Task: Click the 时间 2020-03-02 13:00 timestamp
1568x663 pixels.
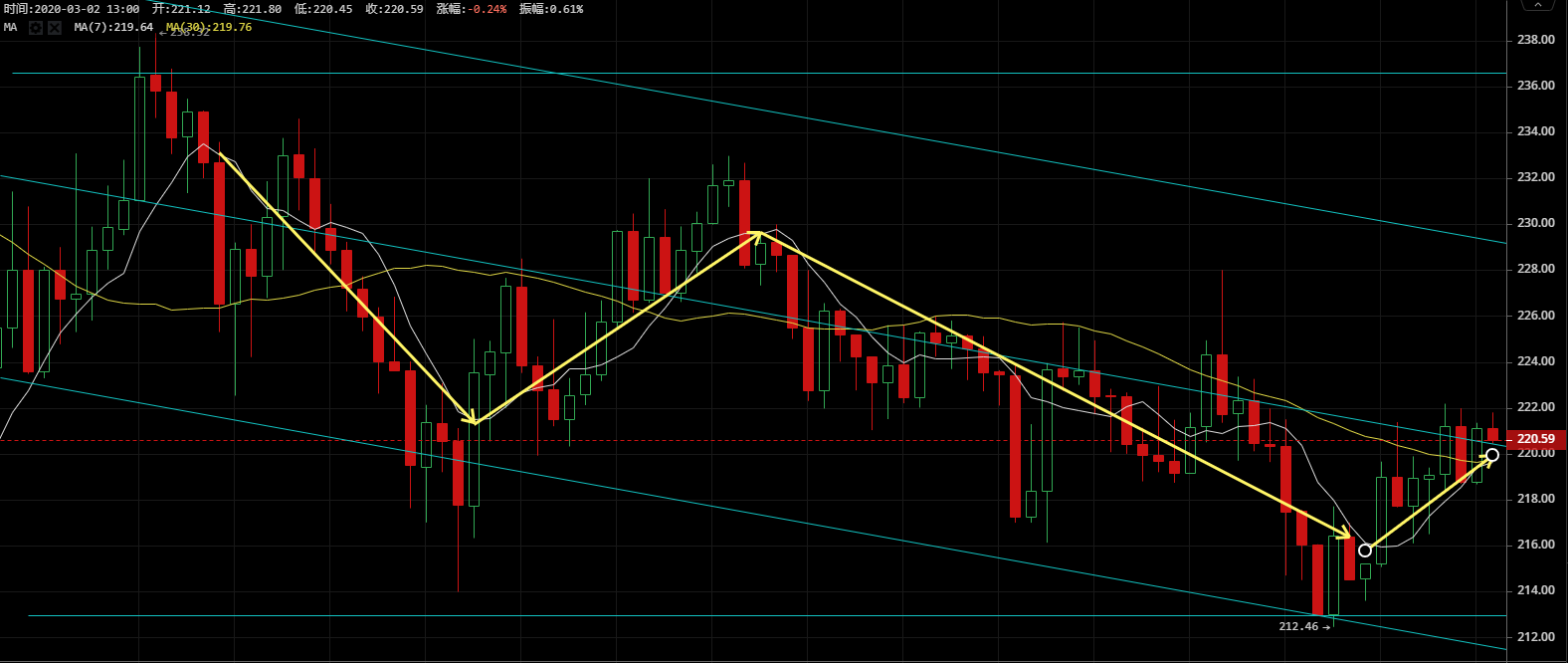Action: [72, 9]
